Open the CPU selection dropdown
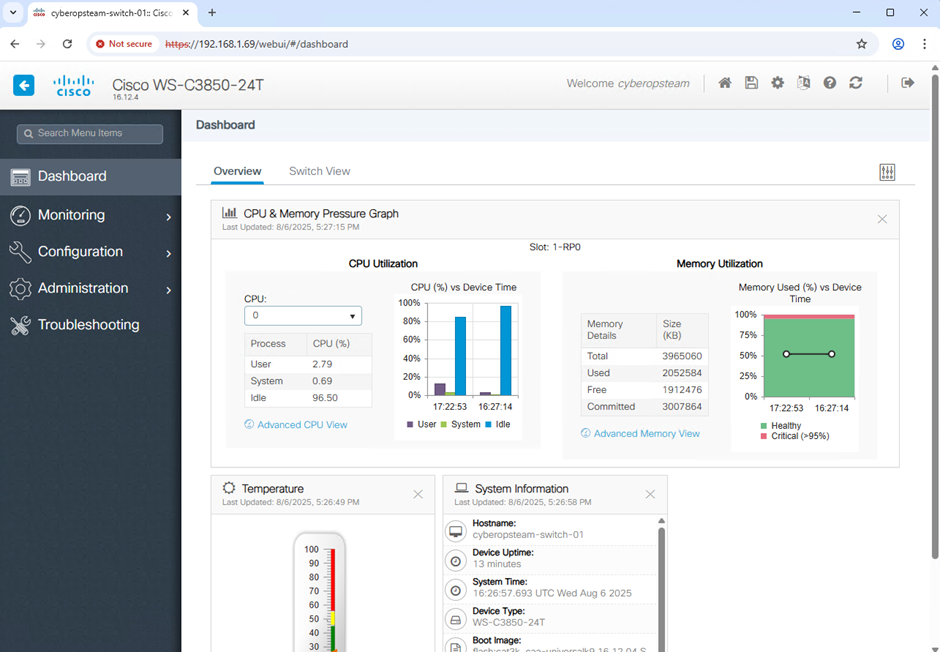Viewport: 940px width, 652px height. coord(303,316)
